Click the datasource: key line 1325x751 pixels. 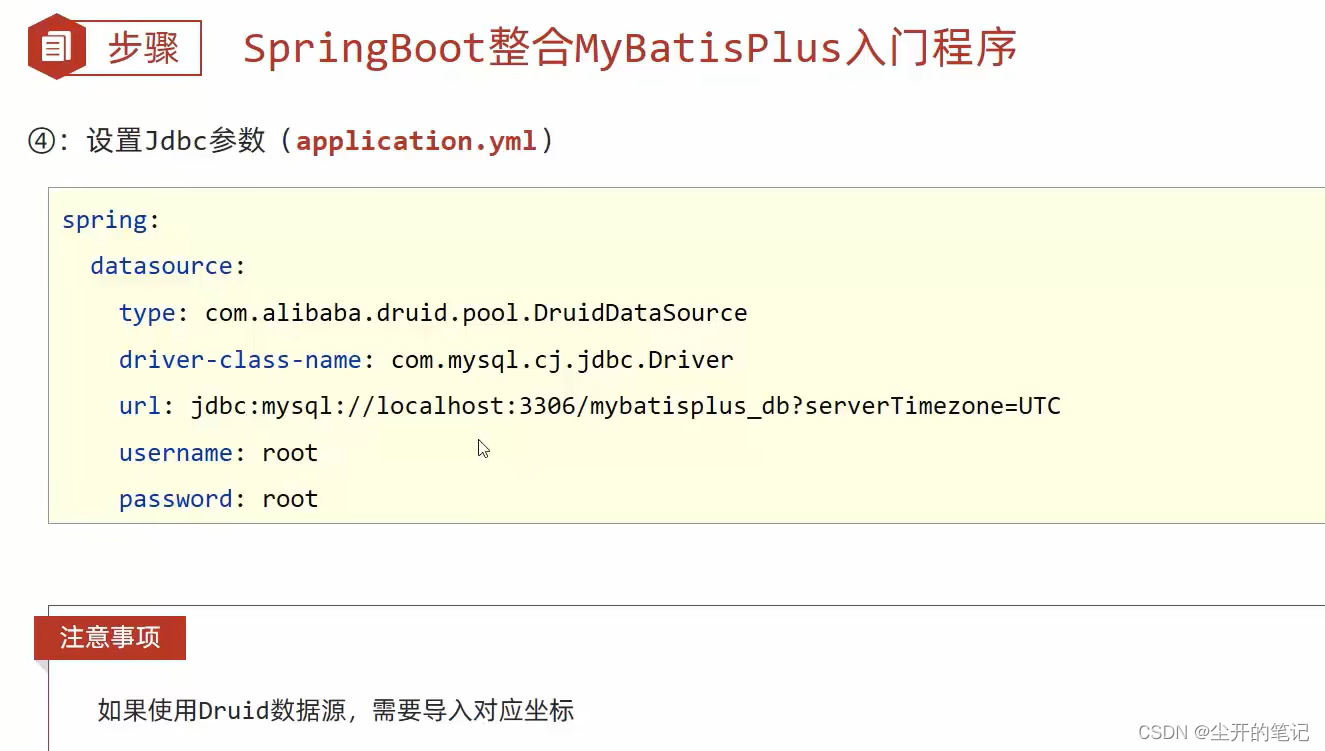[168, 266]
